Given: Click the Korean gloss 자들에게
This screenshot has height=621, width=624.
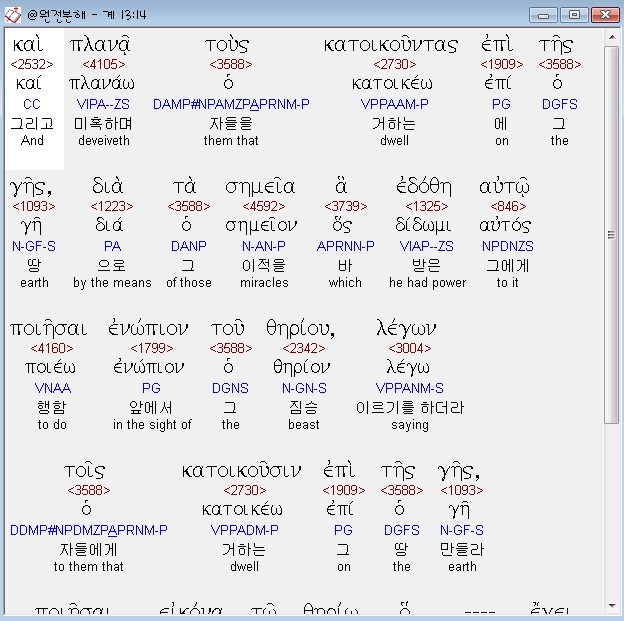Looking at the screenshot, I should (x=88, y=550).
